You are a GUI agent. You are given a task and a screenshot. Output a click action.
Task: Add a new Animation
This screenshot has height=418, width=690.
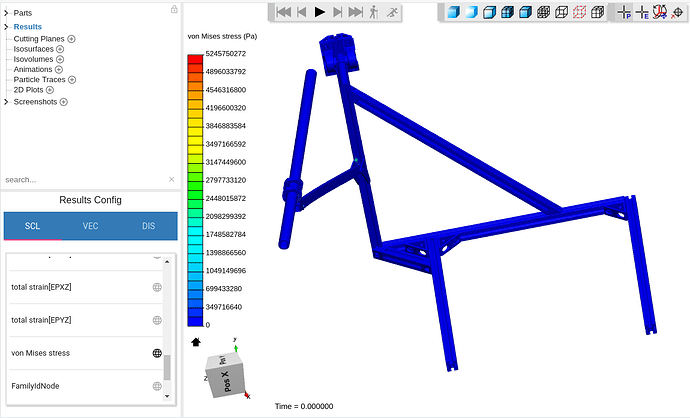59,69
